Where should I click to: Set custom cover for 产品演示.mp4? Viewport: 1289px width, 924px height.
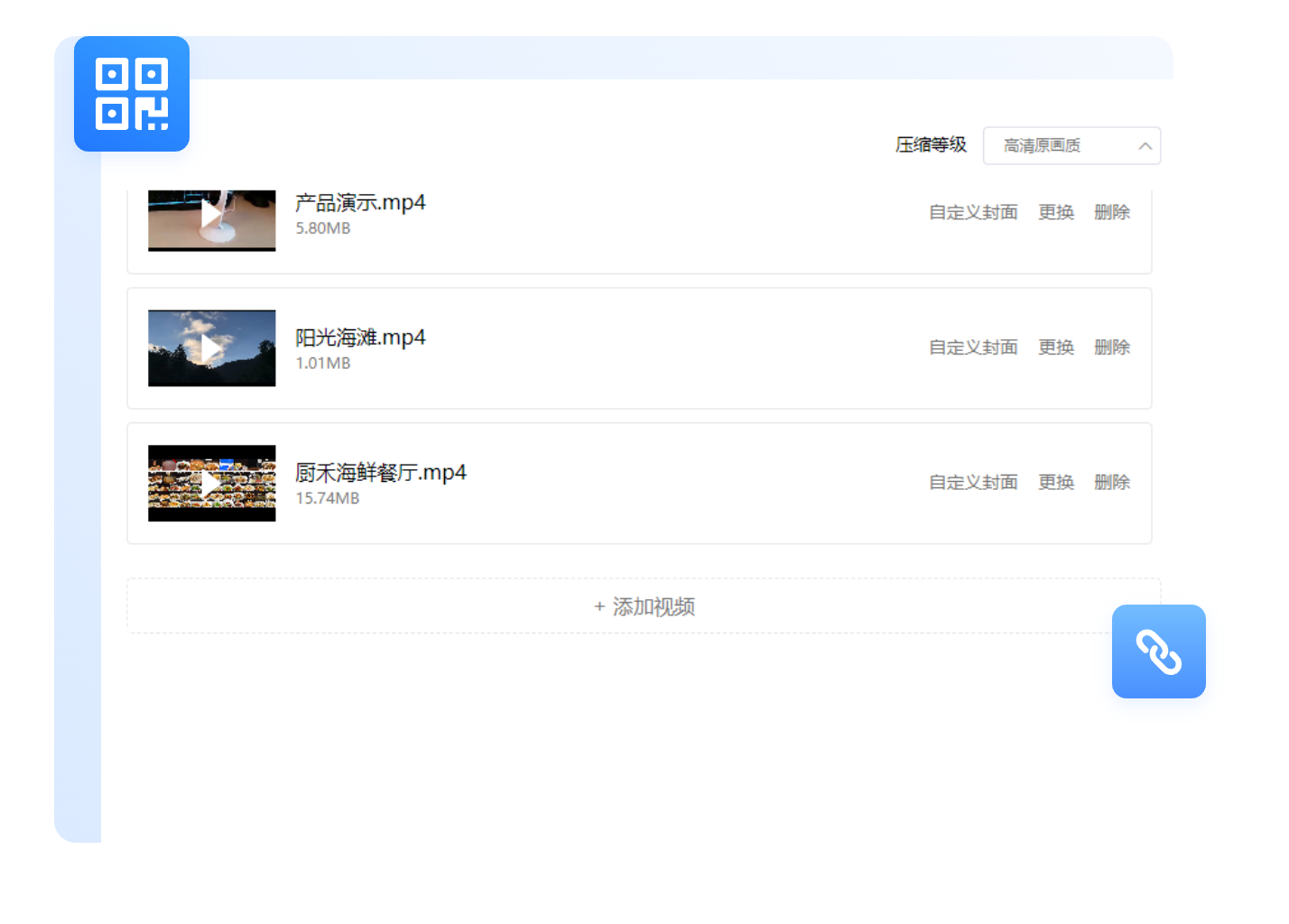973,212
